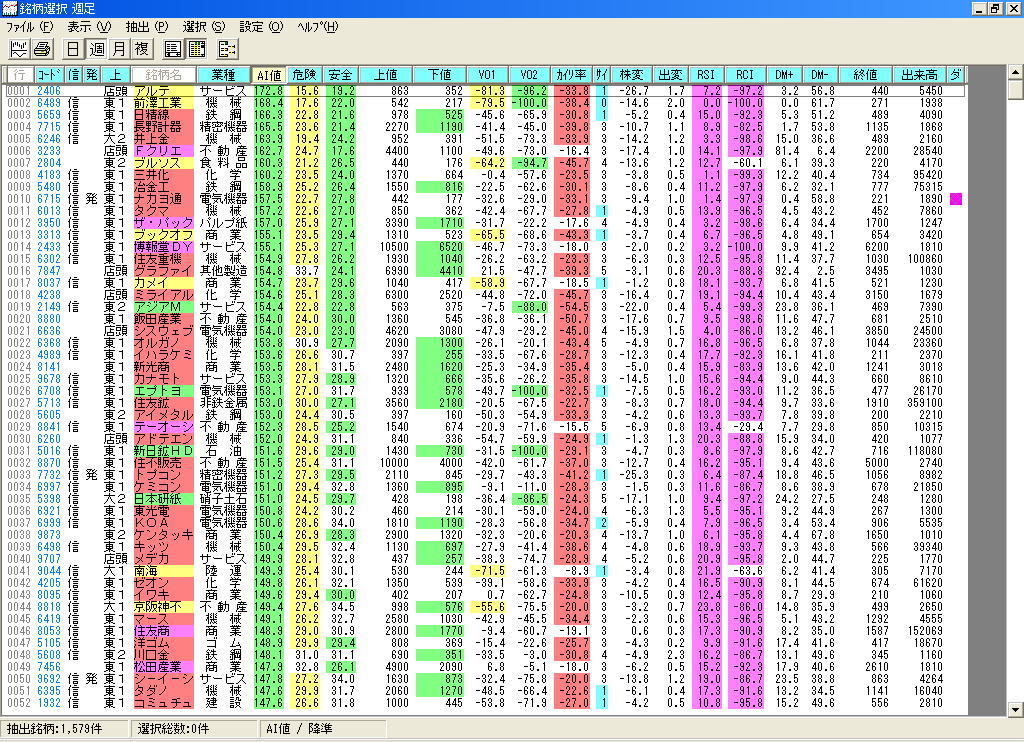Sort by the 業種 column header

point(223,75)
